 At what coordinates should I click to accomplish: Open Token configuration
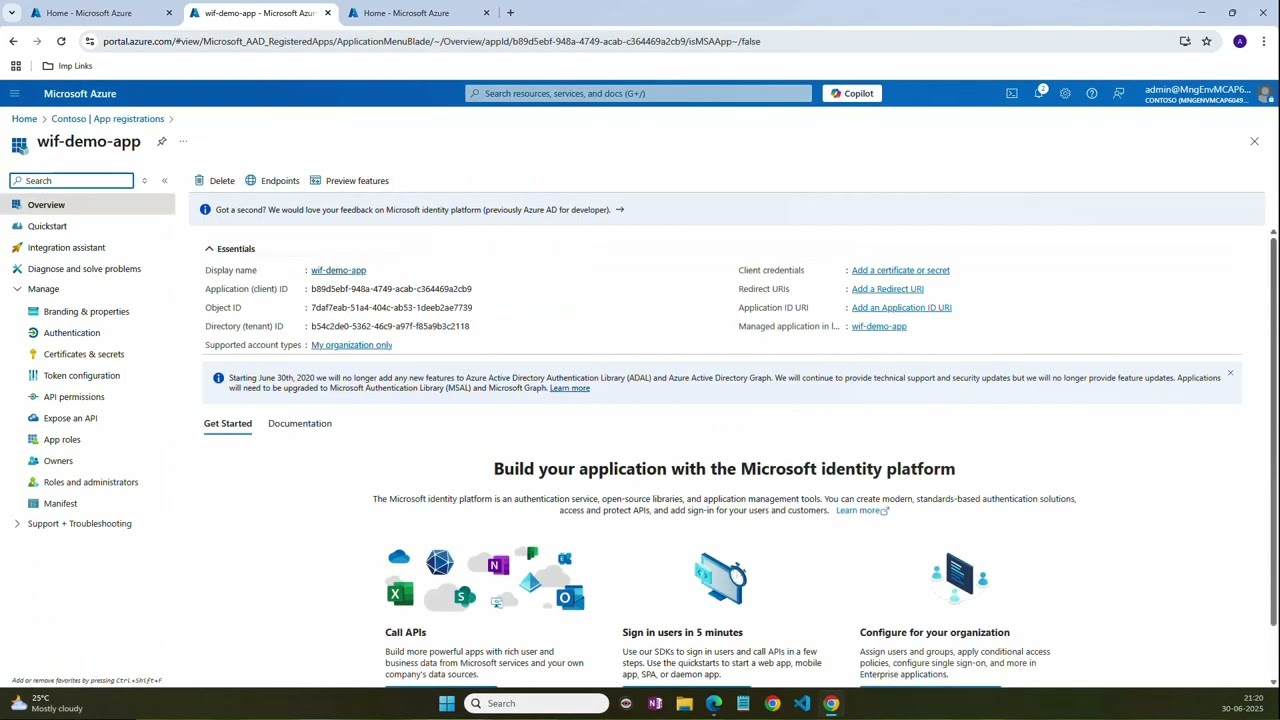82,375
